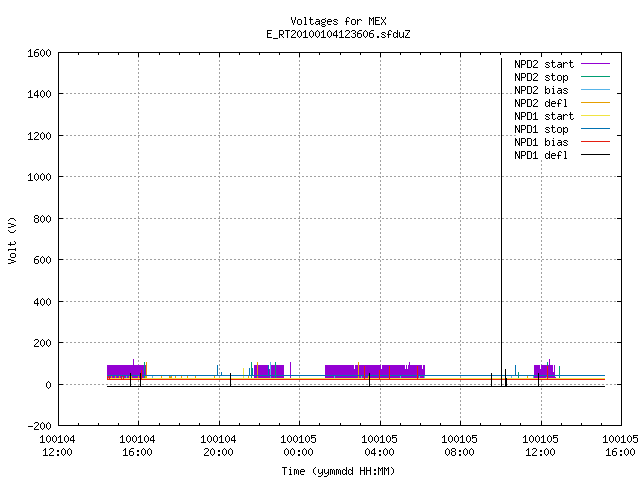
Task: Click the blue NPD1 stop legend line
Action: [595, 129]
